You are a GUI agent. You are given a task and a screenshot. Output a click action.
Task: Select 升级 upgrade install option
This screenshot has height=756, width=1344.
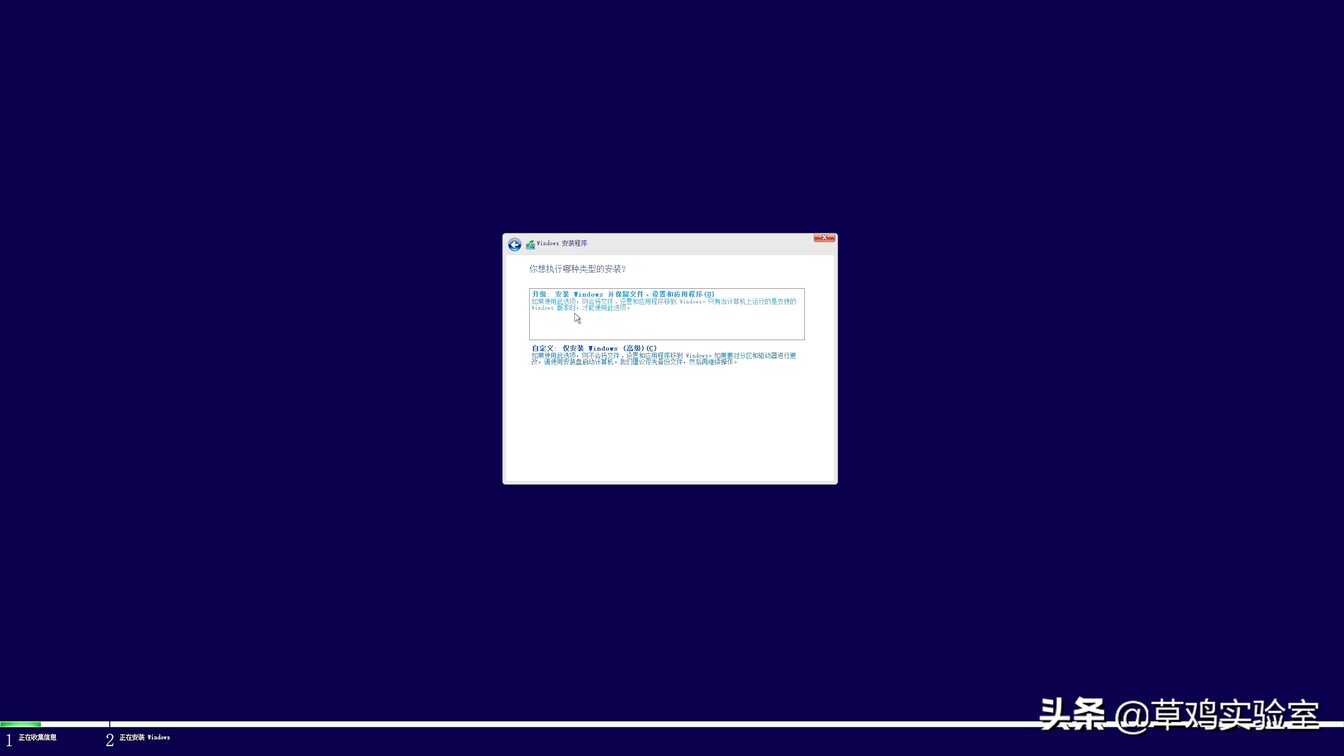pos(667,314)
